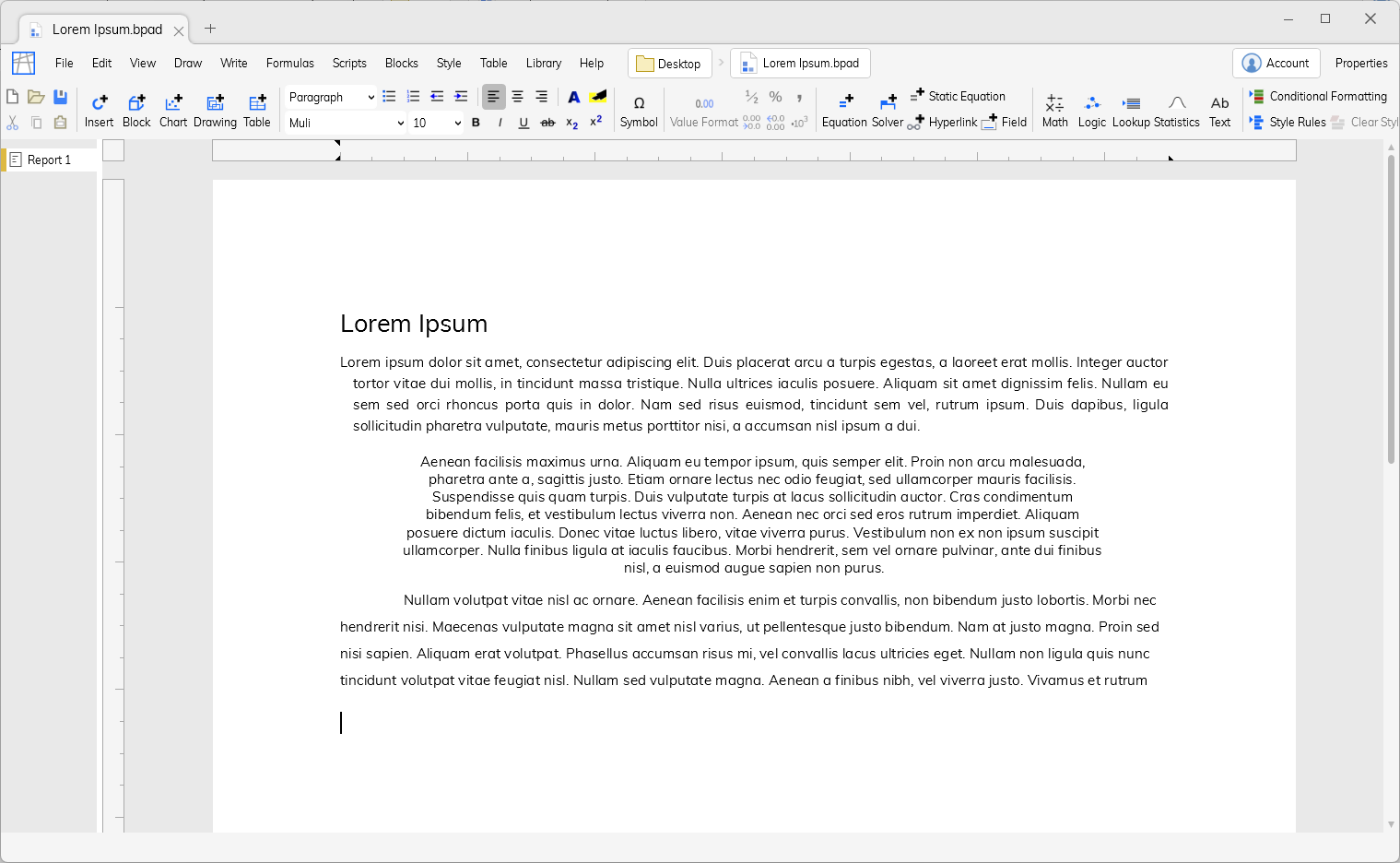
Task: Insert an Equation block
Action: (844, 111)
